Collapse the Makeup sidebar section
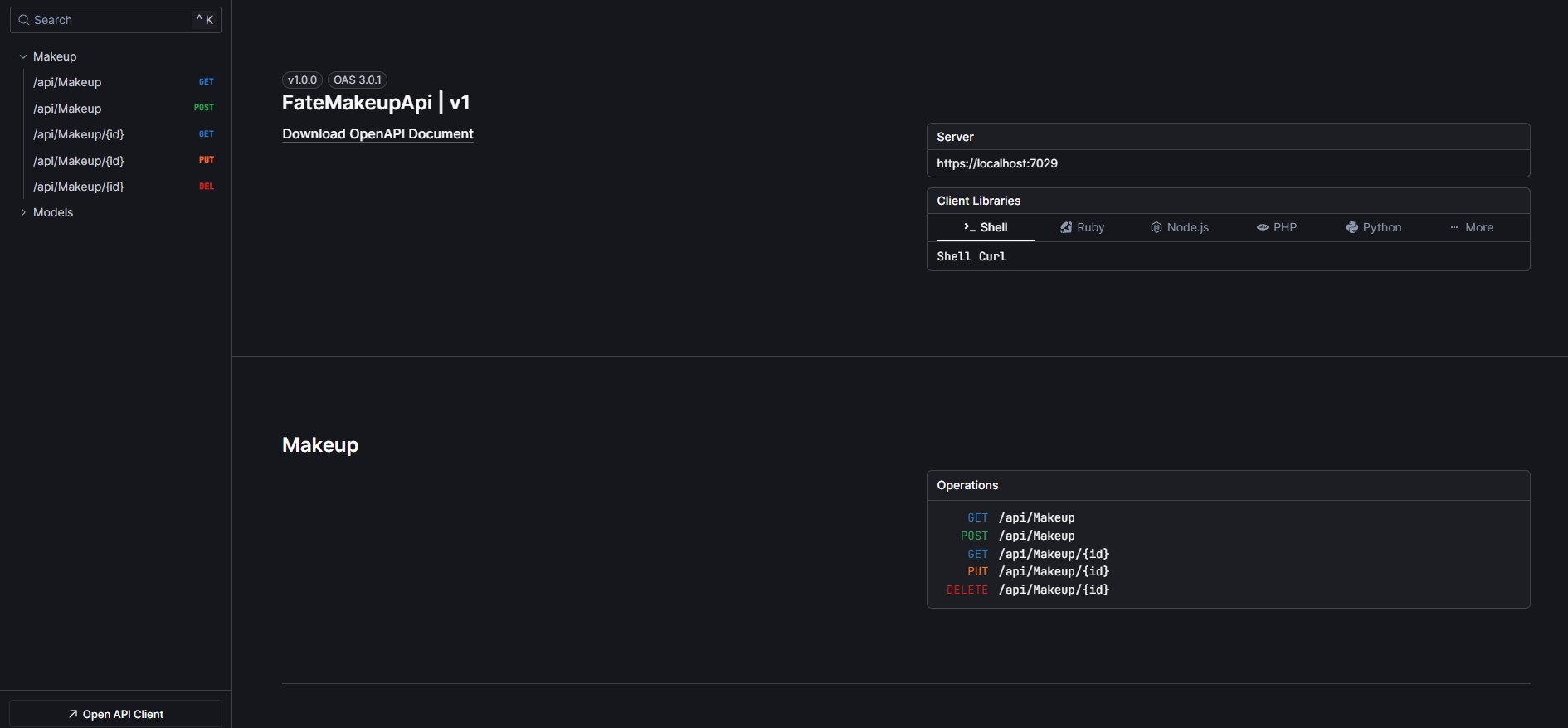Viewport: 1568px width, 728px height. pyautogui.click(x=23, y=56)
